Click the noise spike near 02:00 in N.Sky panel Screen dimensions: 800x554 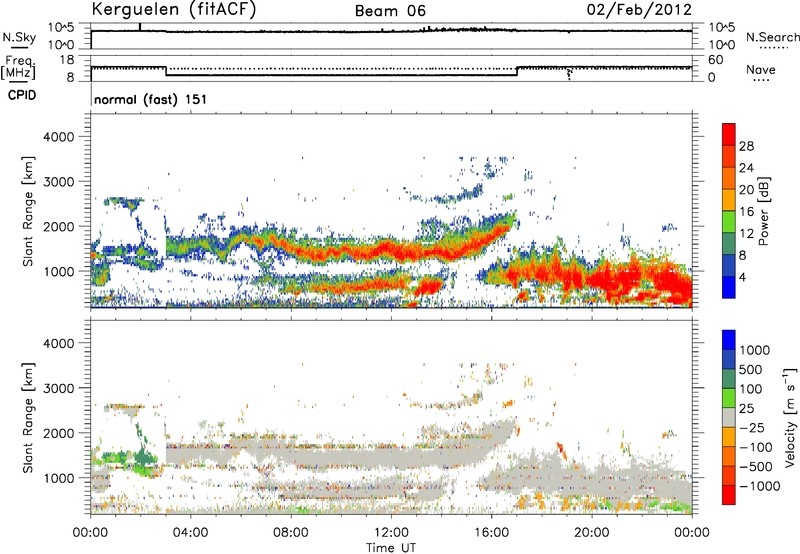[x=140, y=27]
